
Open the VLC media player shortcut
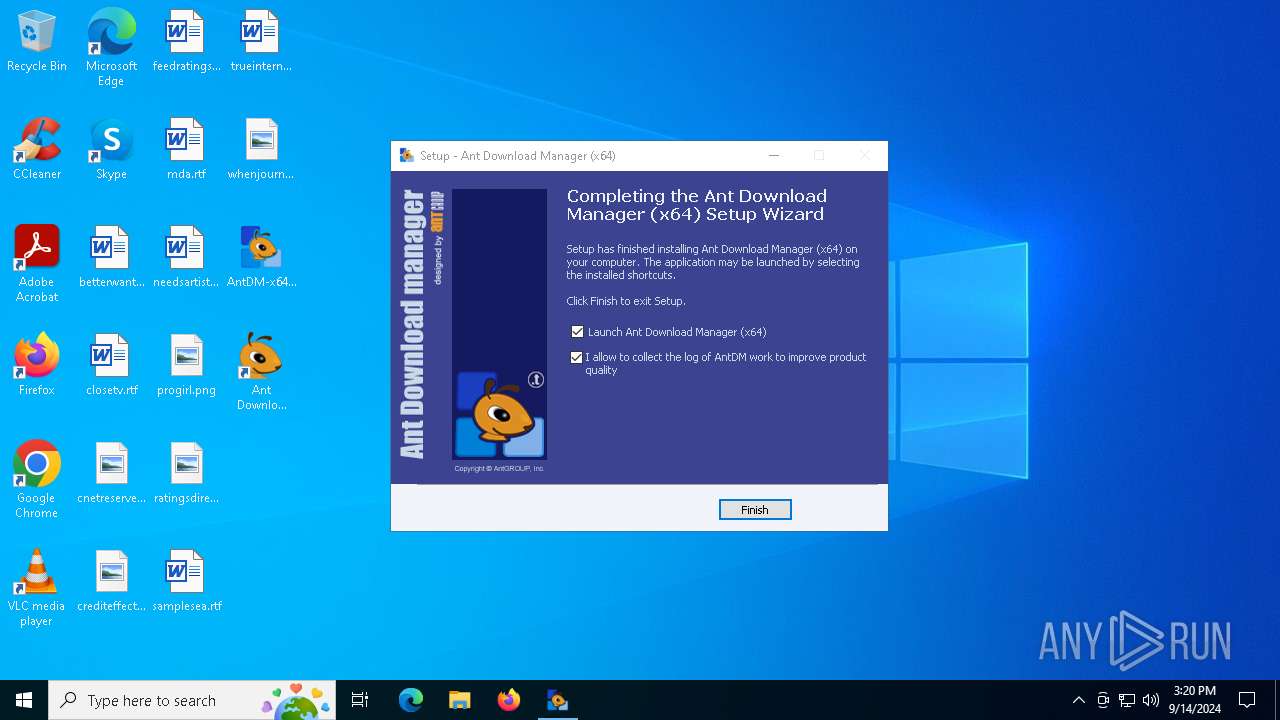37,588
